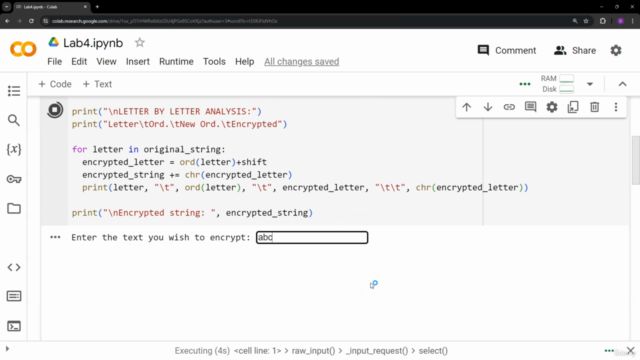
Task: Copy link to this cell
Action: point(509,107)
